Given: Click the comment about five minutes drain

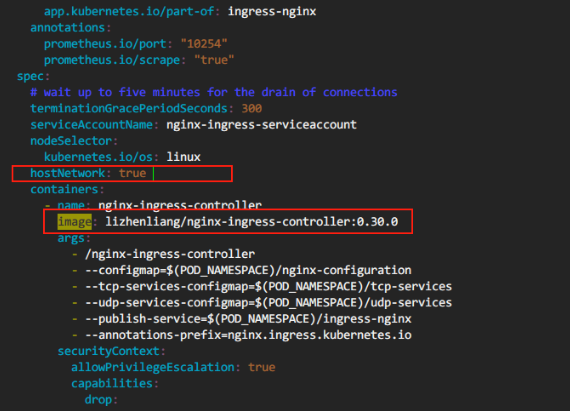Looking at the screenshot, I should [214, 92].
